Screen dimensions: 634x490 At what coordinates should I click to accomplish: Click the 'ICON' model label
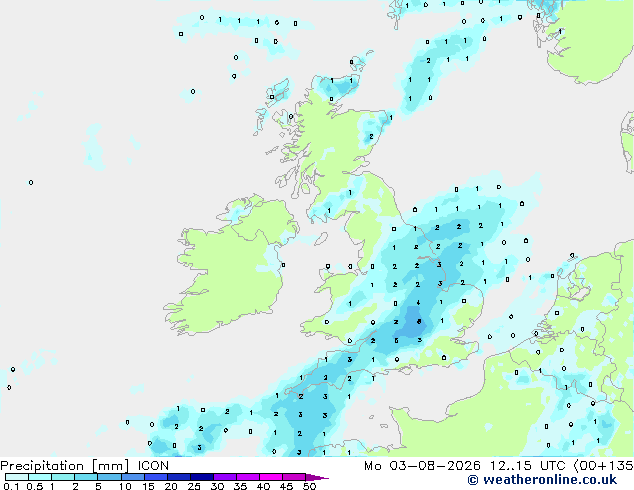pos(153,466)
